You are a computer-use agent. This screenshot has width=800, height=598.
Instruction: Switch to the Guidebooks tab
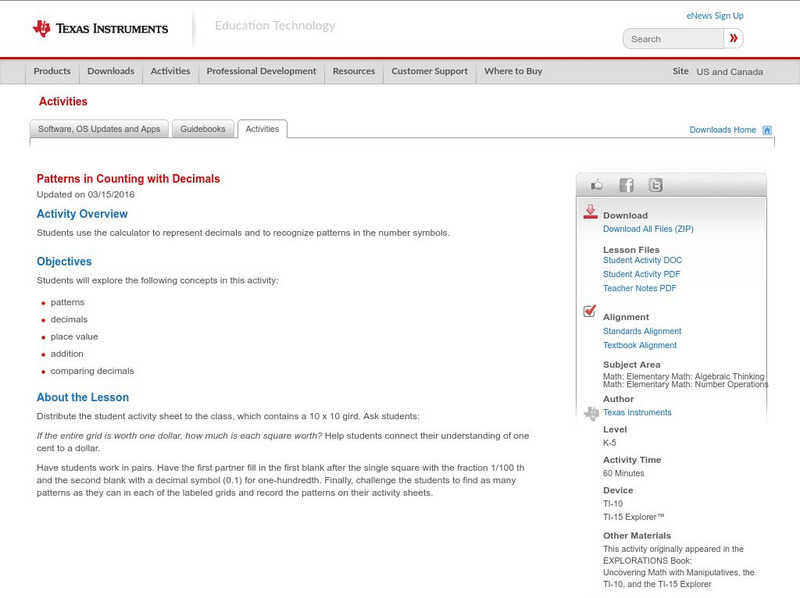click(x=203, y=128)
